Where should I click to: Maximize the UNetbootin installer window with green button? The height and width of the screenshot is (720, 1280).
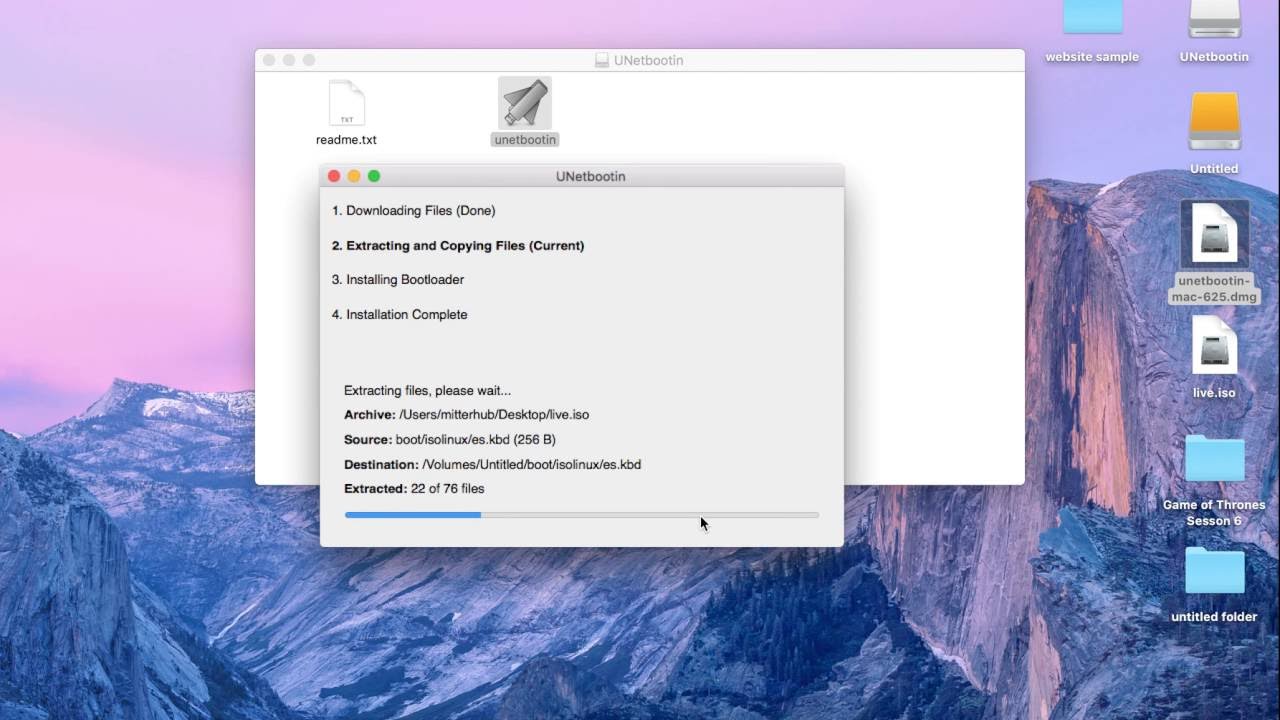pos(374,176)
